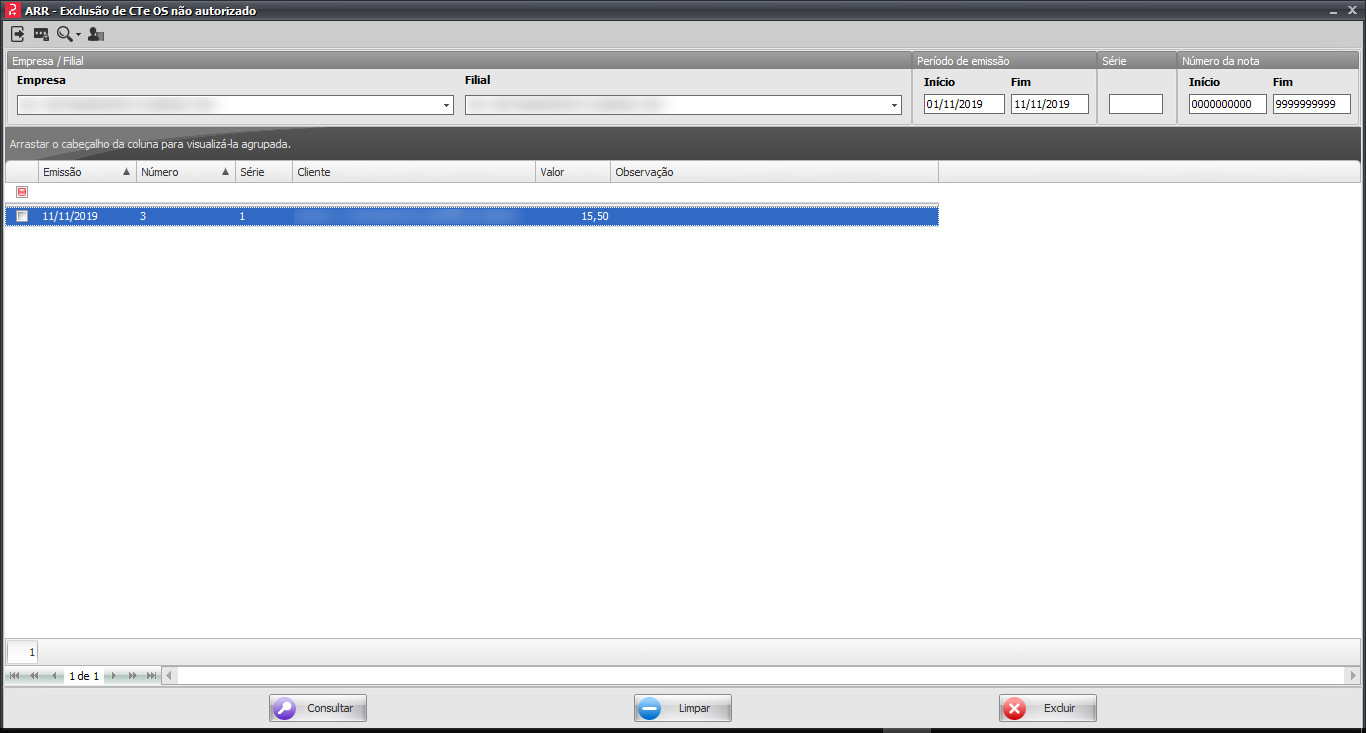Sort by the Emissão column header
The height and width of the screenshot is (733, 1366).
pos(87,172)
